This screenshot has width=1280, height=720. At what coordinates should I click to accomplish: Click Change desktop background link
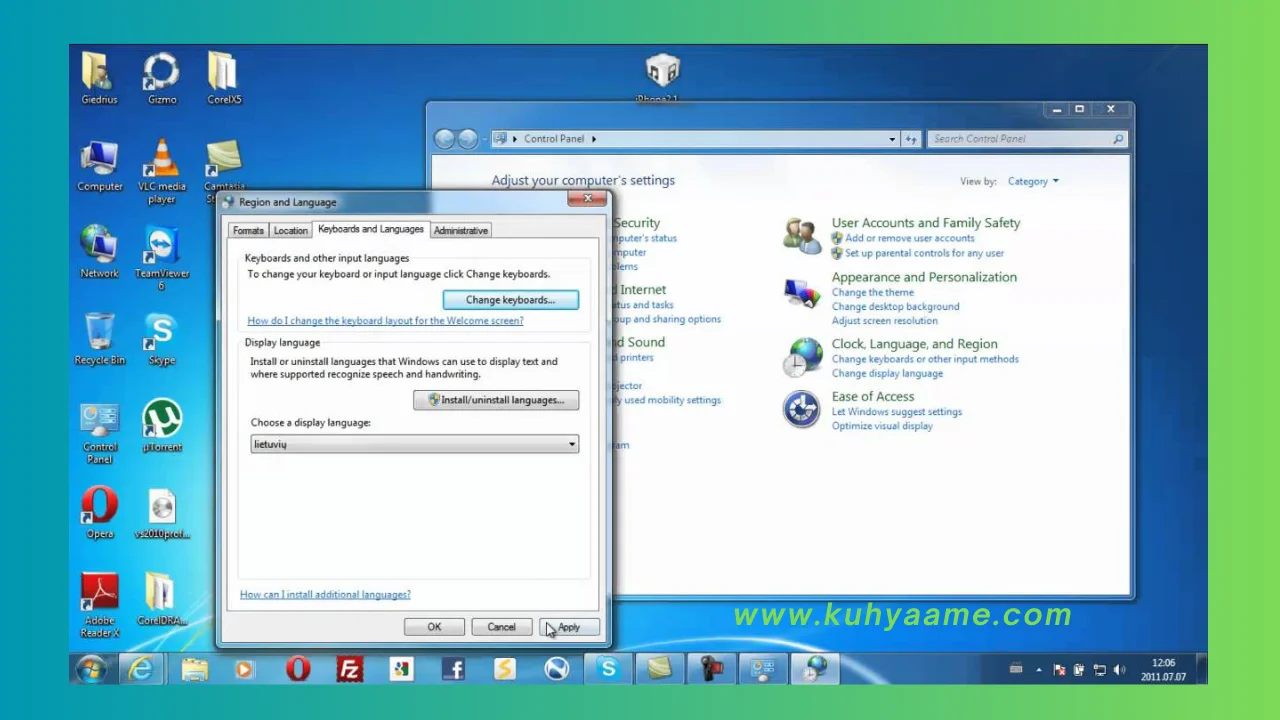895,307
